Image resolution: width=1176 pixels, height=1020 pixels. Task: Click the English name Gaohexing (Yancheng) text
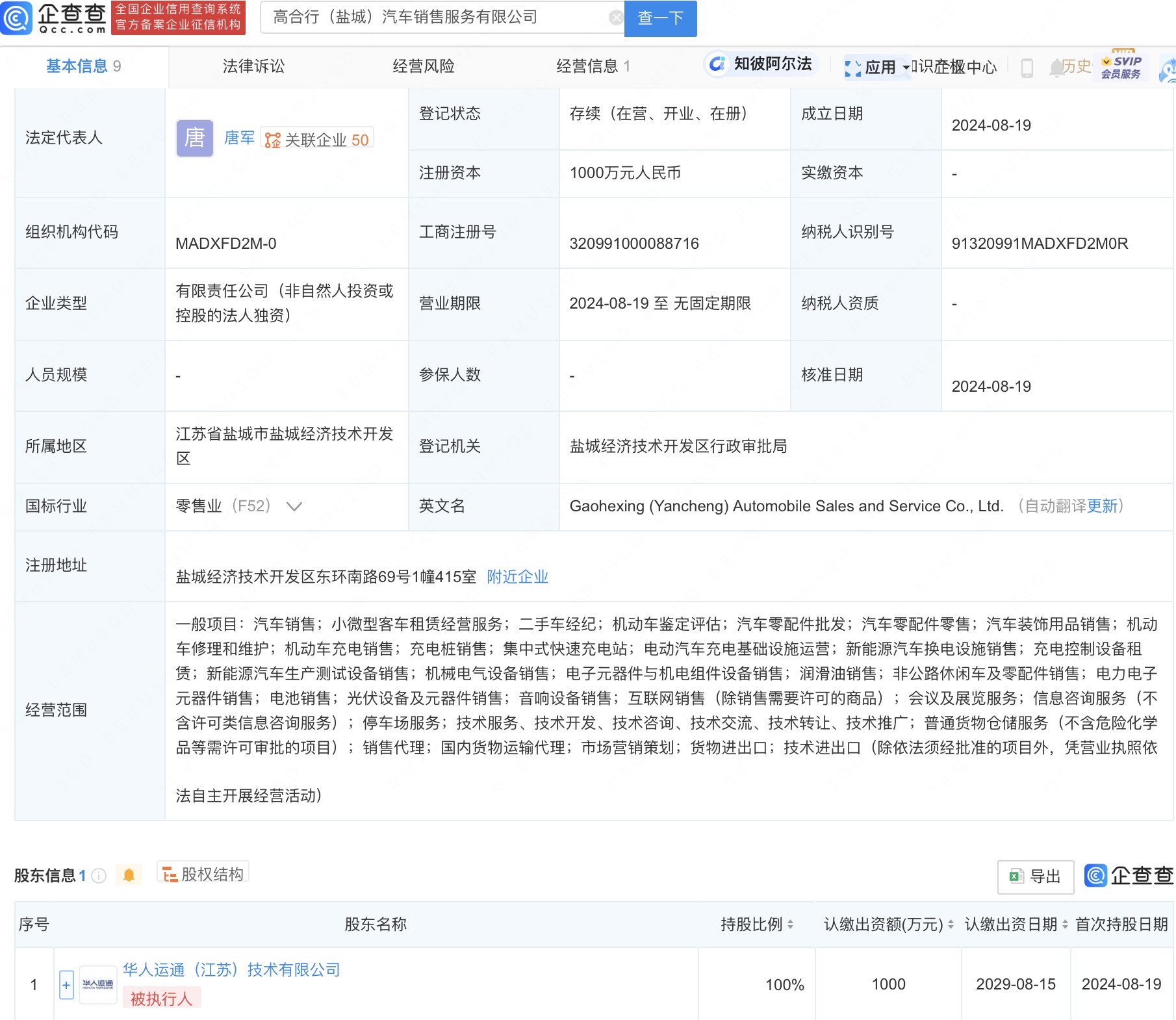(x=786, y=506)
